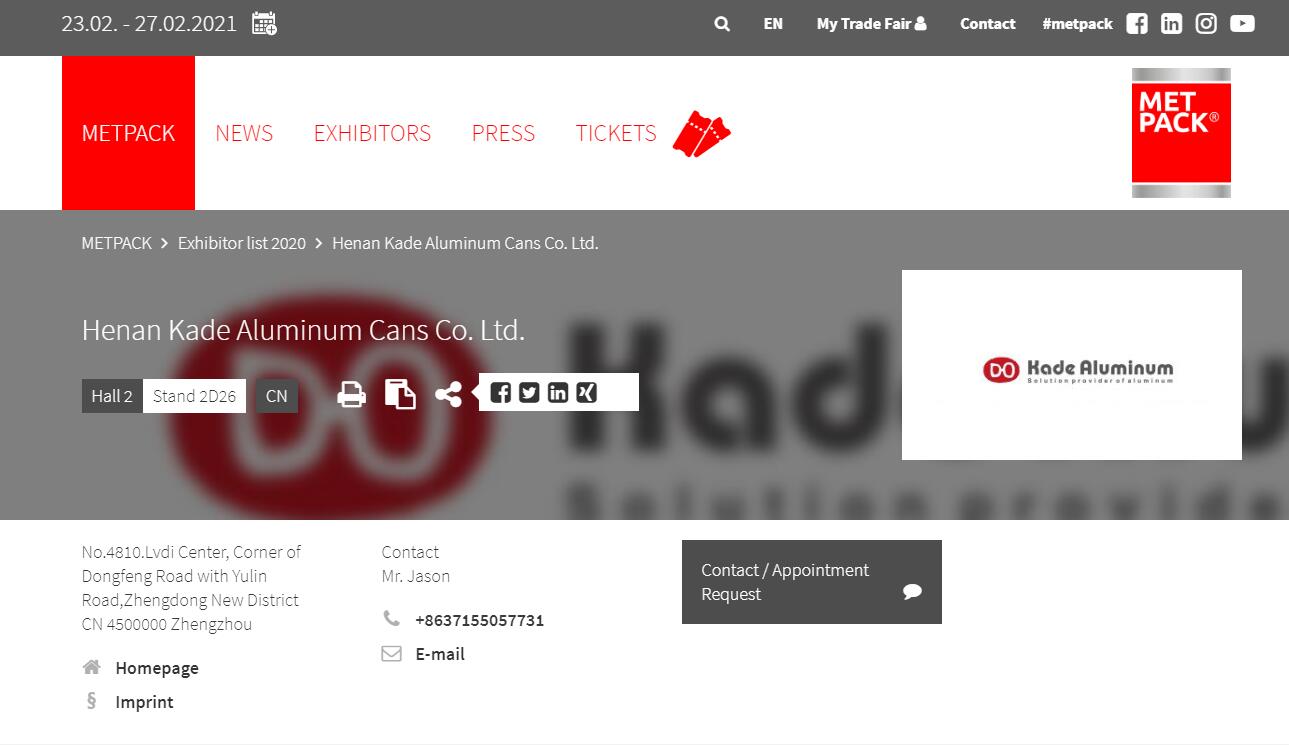
Task: Open the top-bar LinkedIn icon
Action: click(x=1171, y=24)
